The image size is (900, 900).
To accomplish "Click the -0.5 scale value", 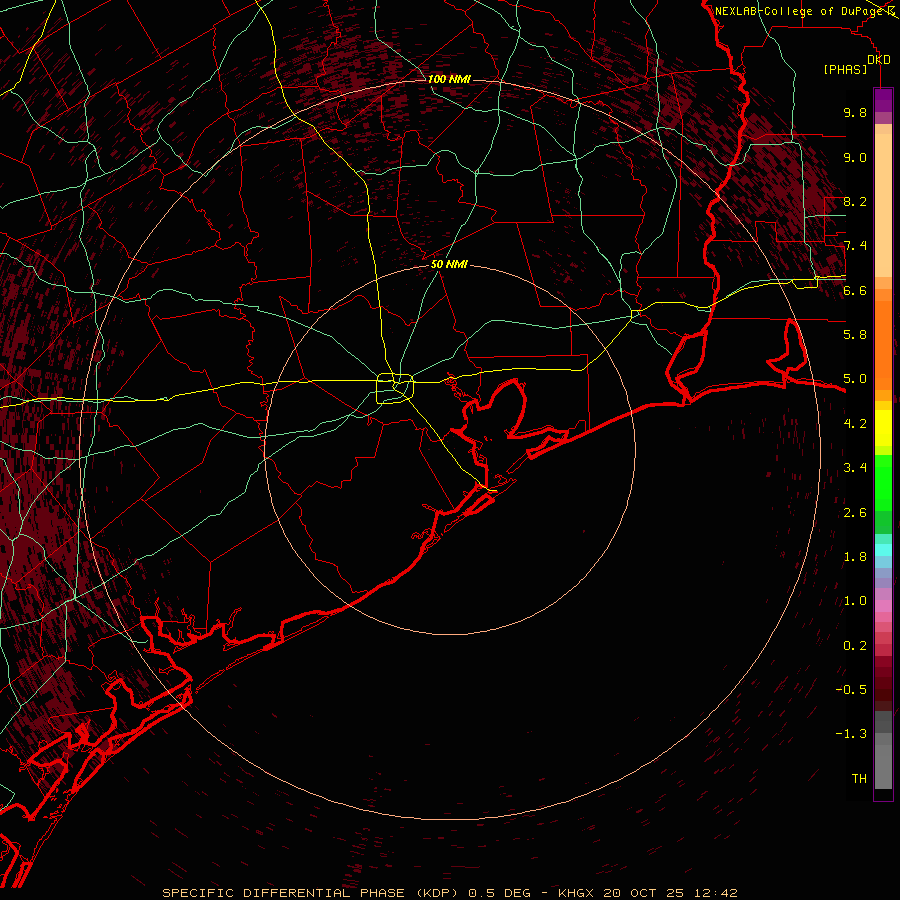I will (851, 690).
